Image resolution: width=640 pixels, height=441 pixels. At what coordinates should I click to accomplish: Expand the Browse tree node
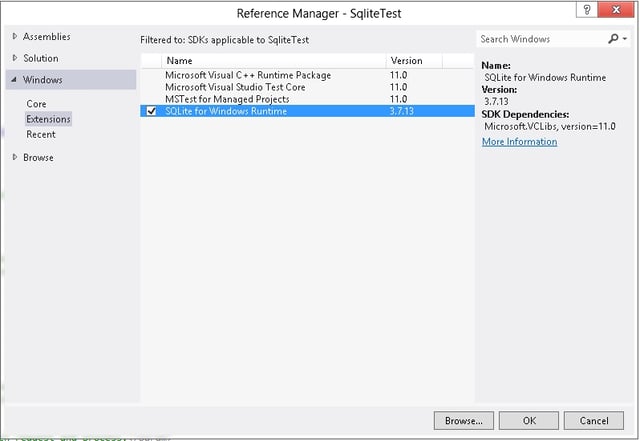click(x=15, y=157)
